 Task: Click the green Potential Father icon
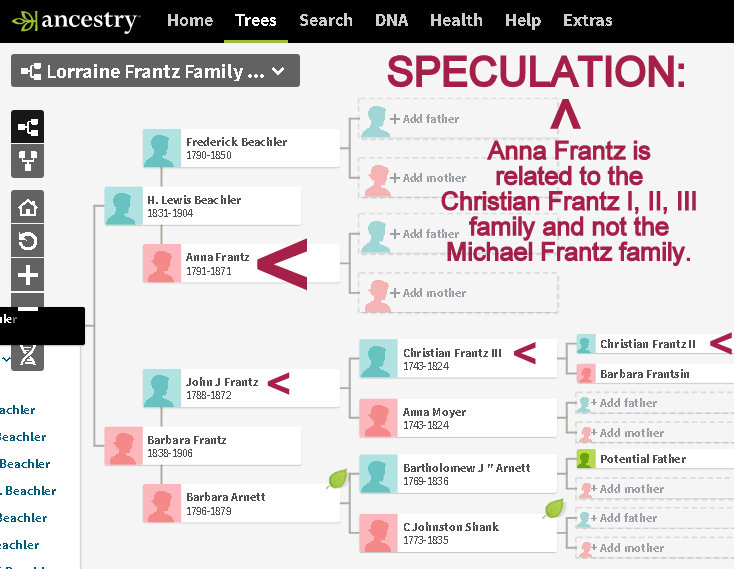[x=586, y=459]
